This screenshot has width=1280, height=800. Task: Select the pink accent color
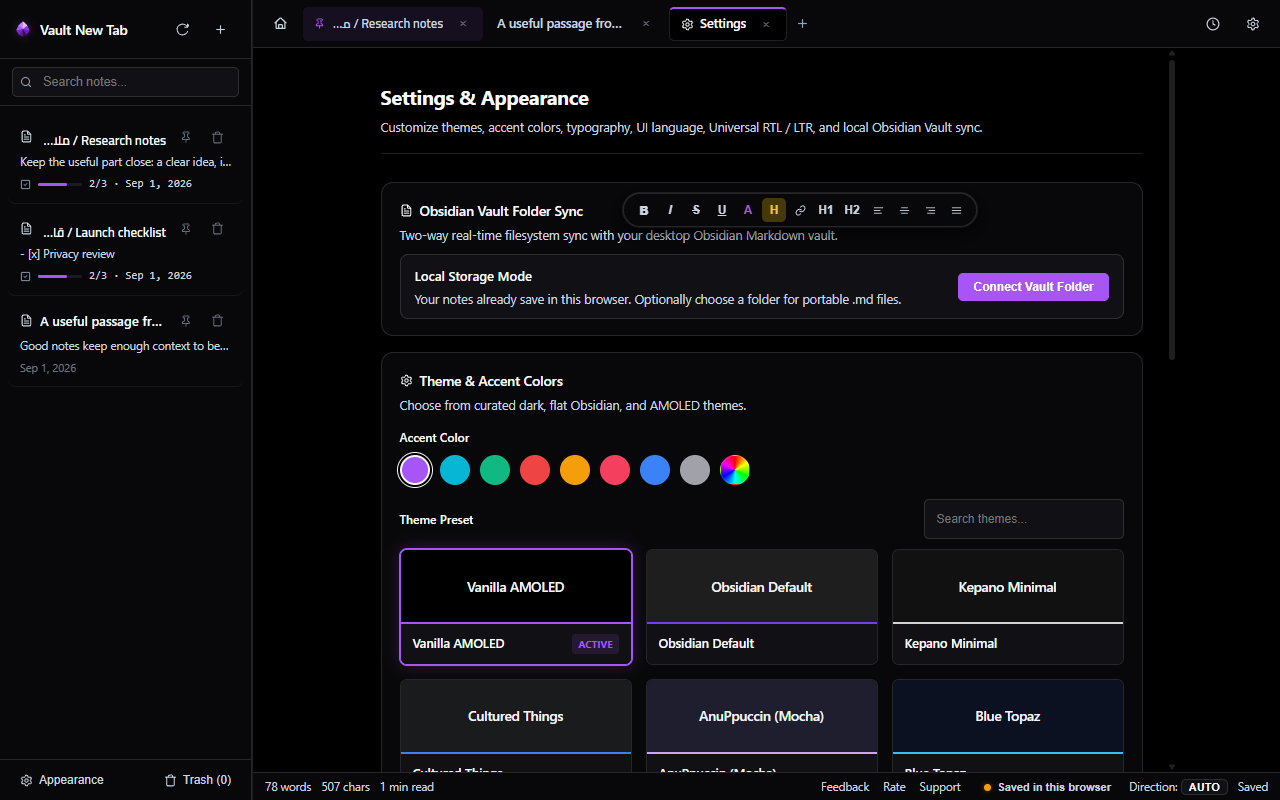615,470
